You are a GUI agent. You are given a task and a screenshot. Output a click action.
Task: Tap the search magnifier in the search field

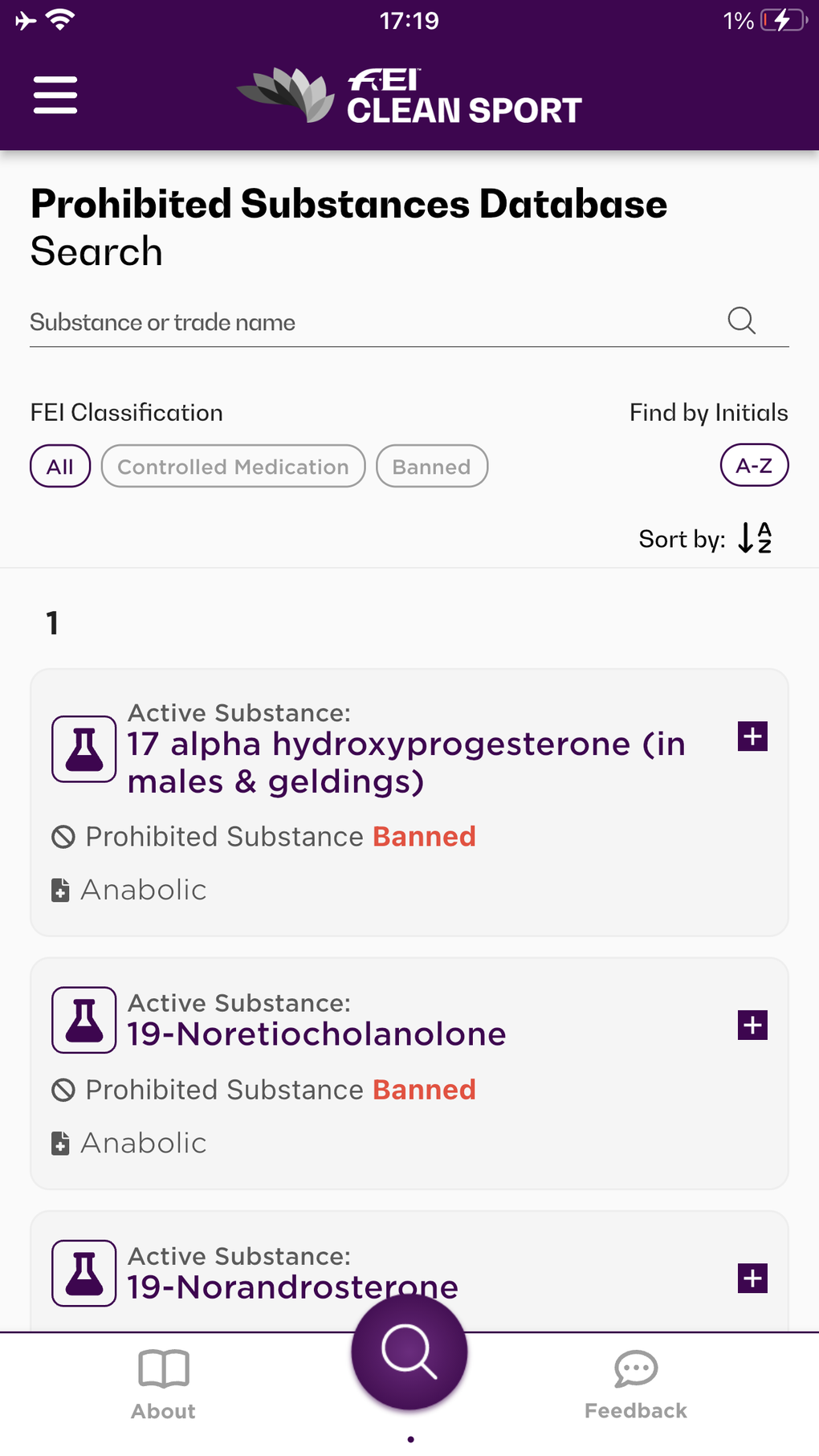741,320
